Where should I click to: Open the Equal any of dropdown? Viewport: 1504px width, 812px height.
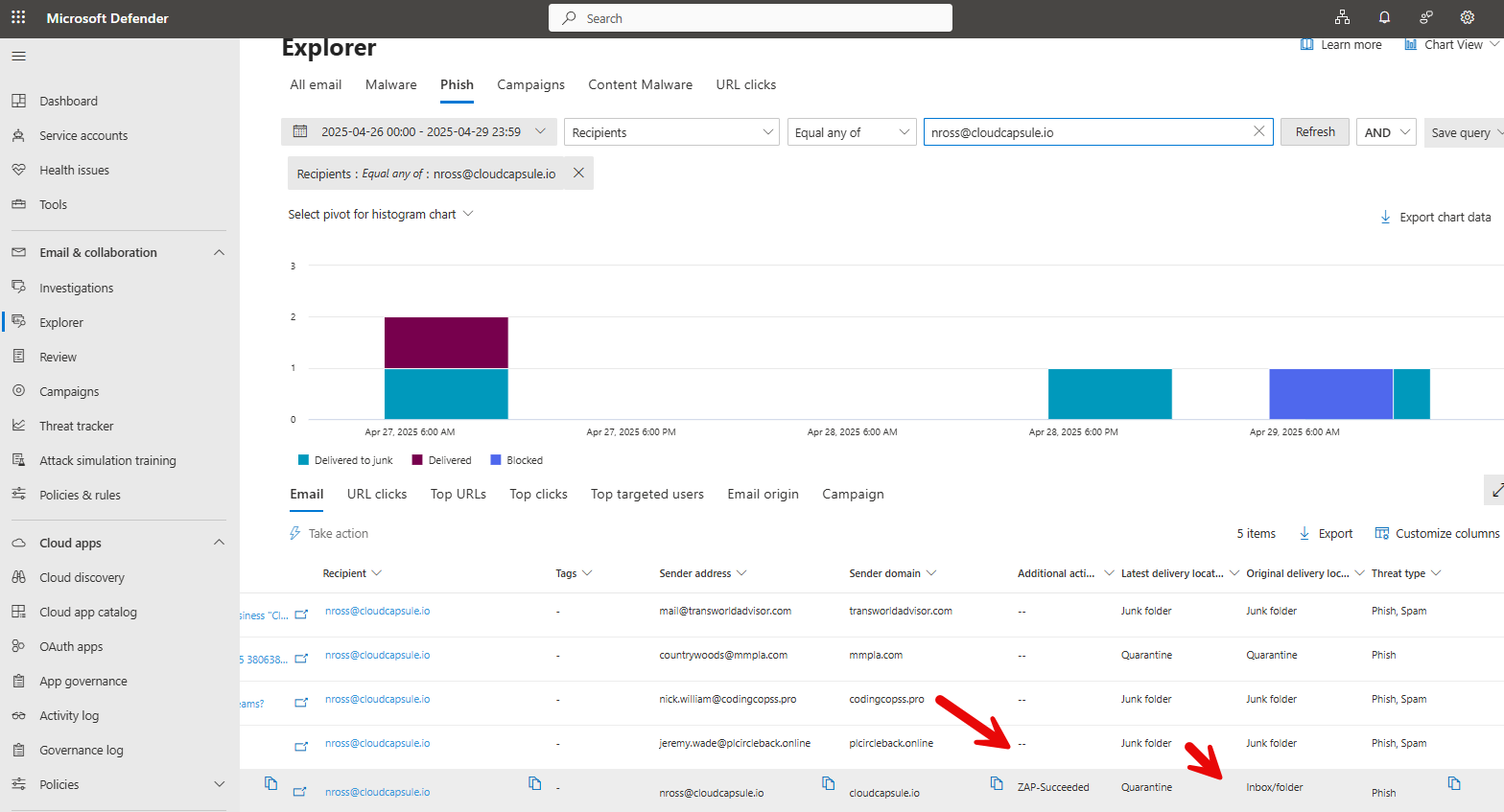click(x=852, y=132)
